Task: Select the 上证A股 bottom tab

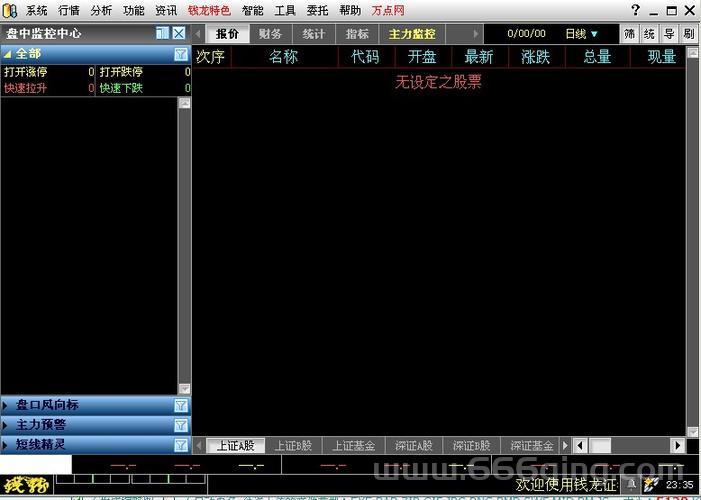Action: click(236, 445)
